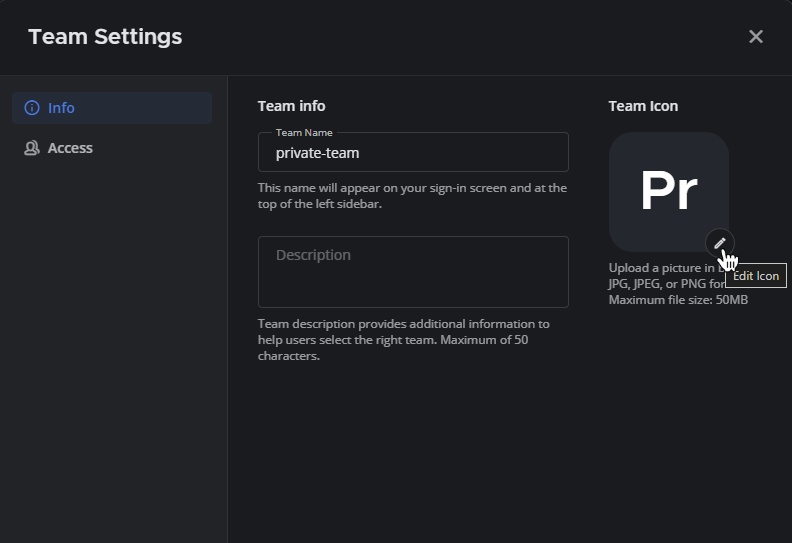Click the people icon beside Access
Image resolution: width=792 pixels, height=543 pixels.
pos(32,148)
